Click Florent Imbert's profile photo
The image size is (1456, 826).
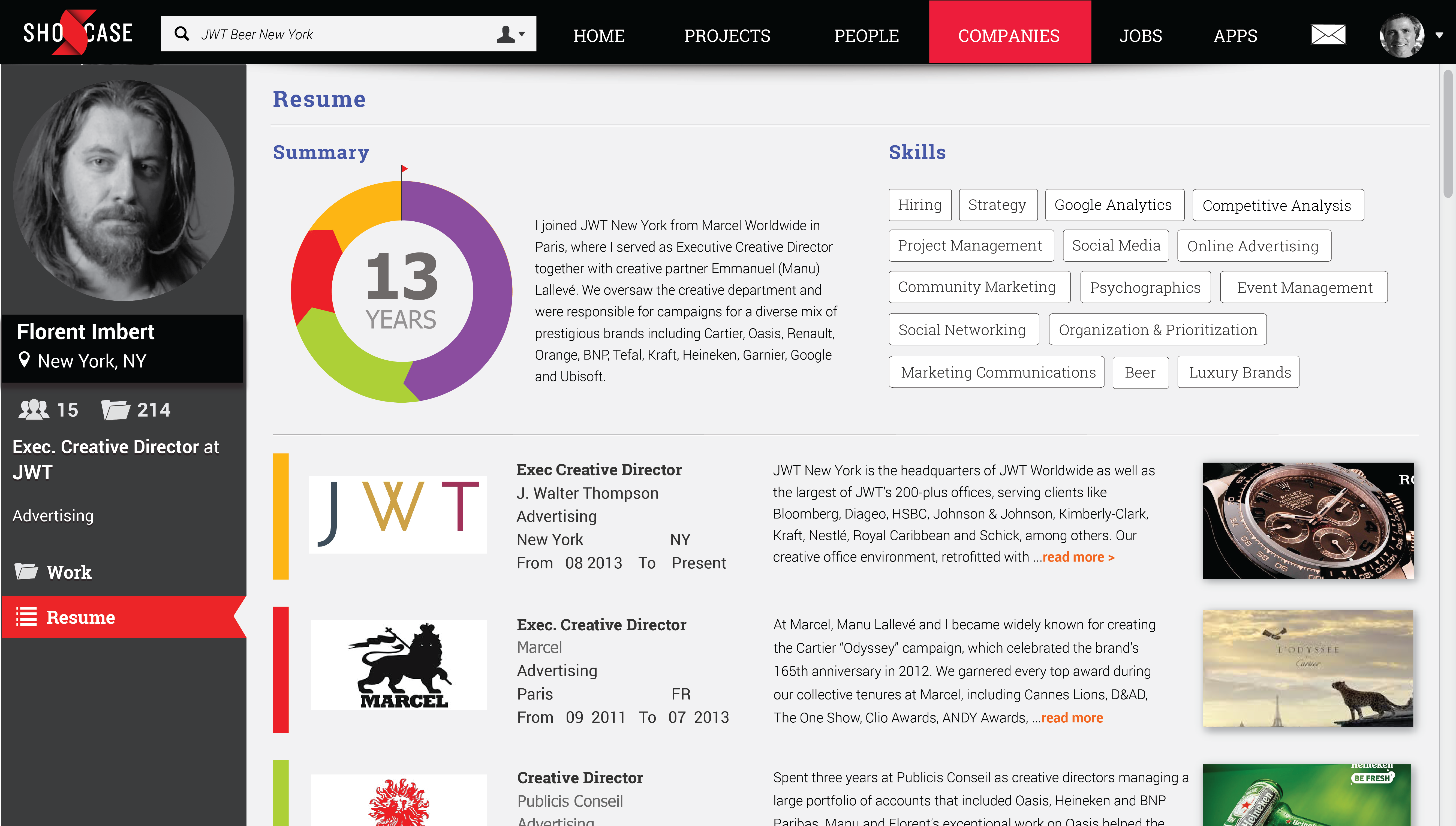[x=124, y=190]
